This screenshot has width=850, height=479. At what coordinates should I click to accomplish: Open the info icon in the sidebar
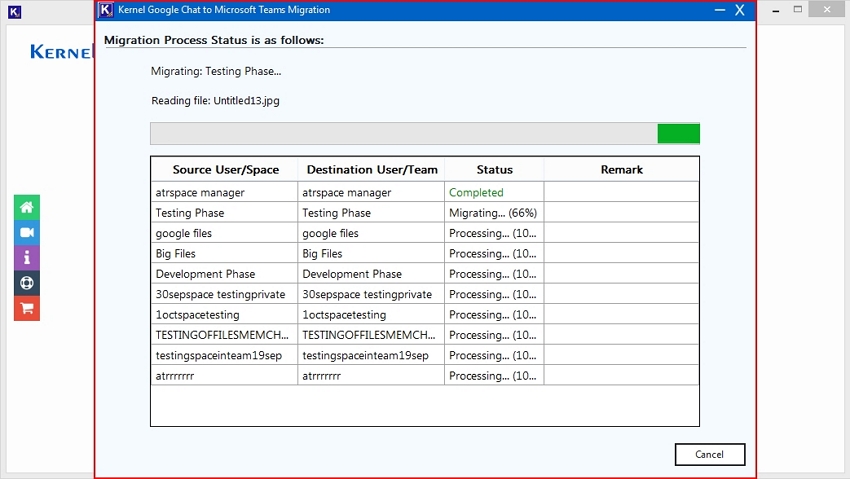(x=27, y=258)
